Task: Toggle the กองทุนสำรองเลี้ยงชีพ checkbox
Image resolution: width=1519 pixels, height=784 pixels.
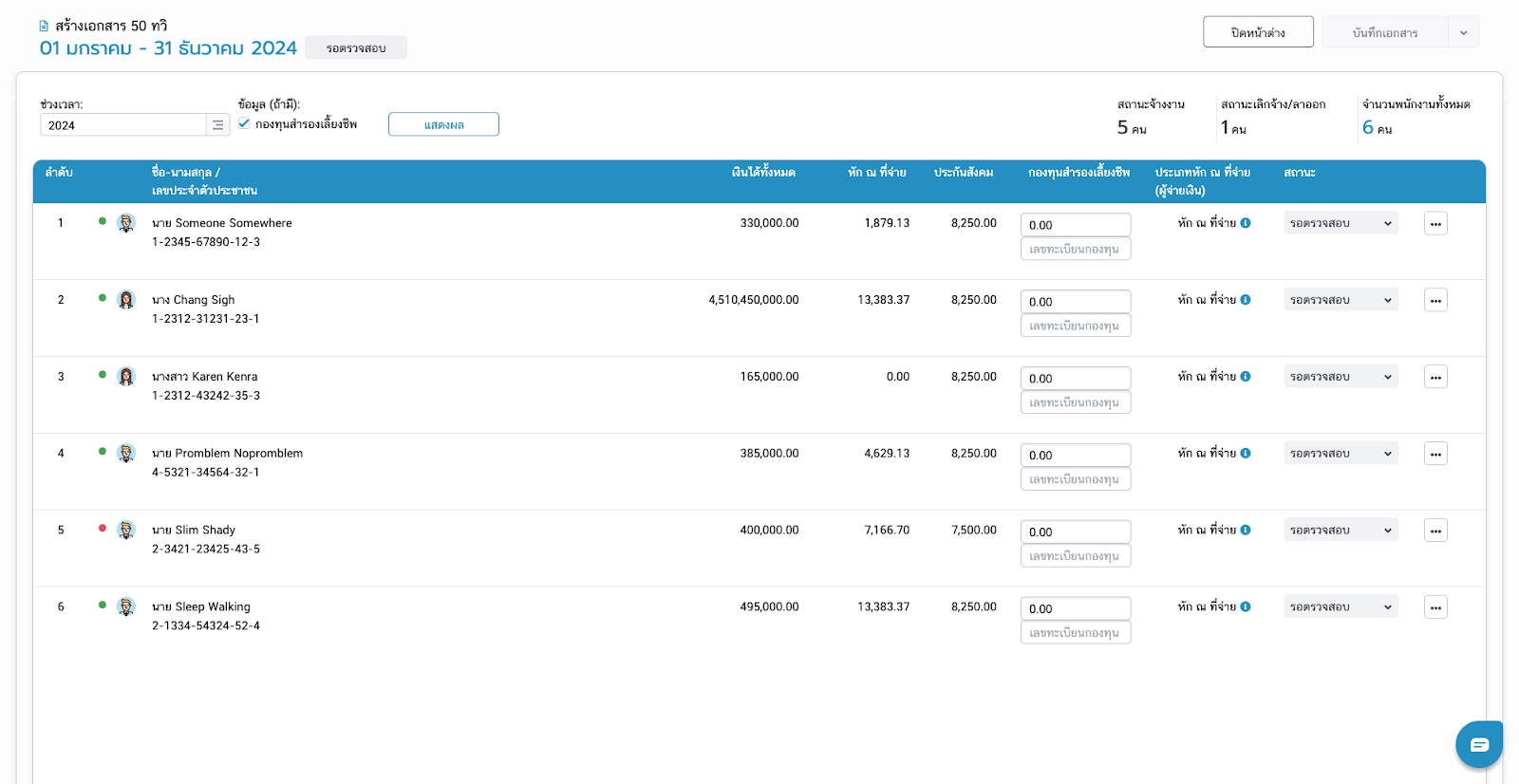Action: [245, 123]
